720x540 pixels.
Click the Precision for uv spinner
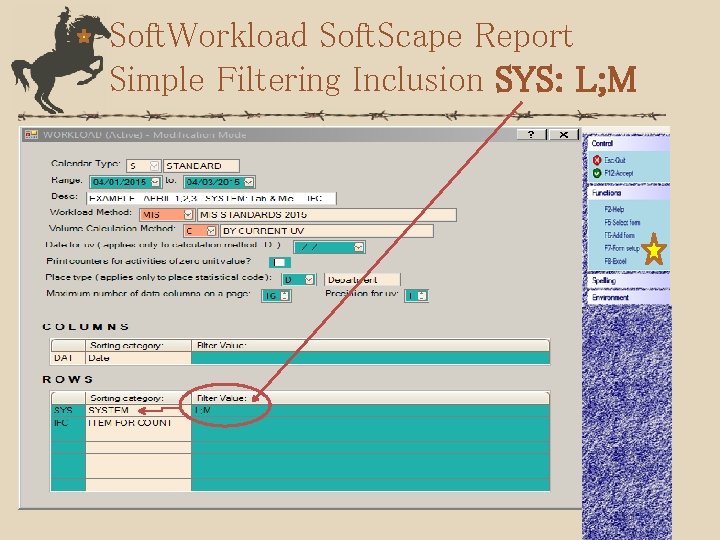tap(422, 296)
